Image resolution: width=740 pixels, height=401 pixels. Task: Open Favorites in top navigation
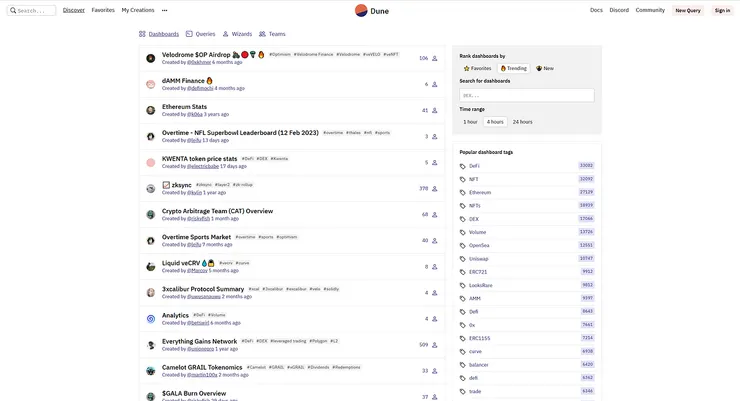(x=103, y=10)
